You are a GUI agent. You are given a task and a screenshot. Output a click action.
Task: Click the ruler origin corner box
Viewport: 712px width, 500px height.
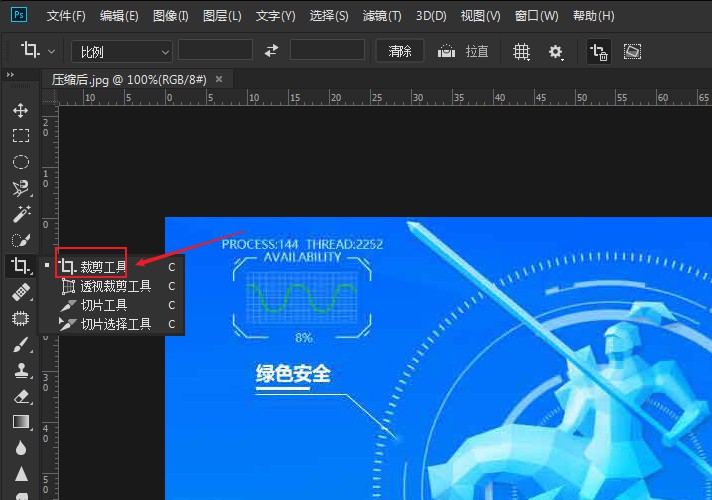click(50, 97)
